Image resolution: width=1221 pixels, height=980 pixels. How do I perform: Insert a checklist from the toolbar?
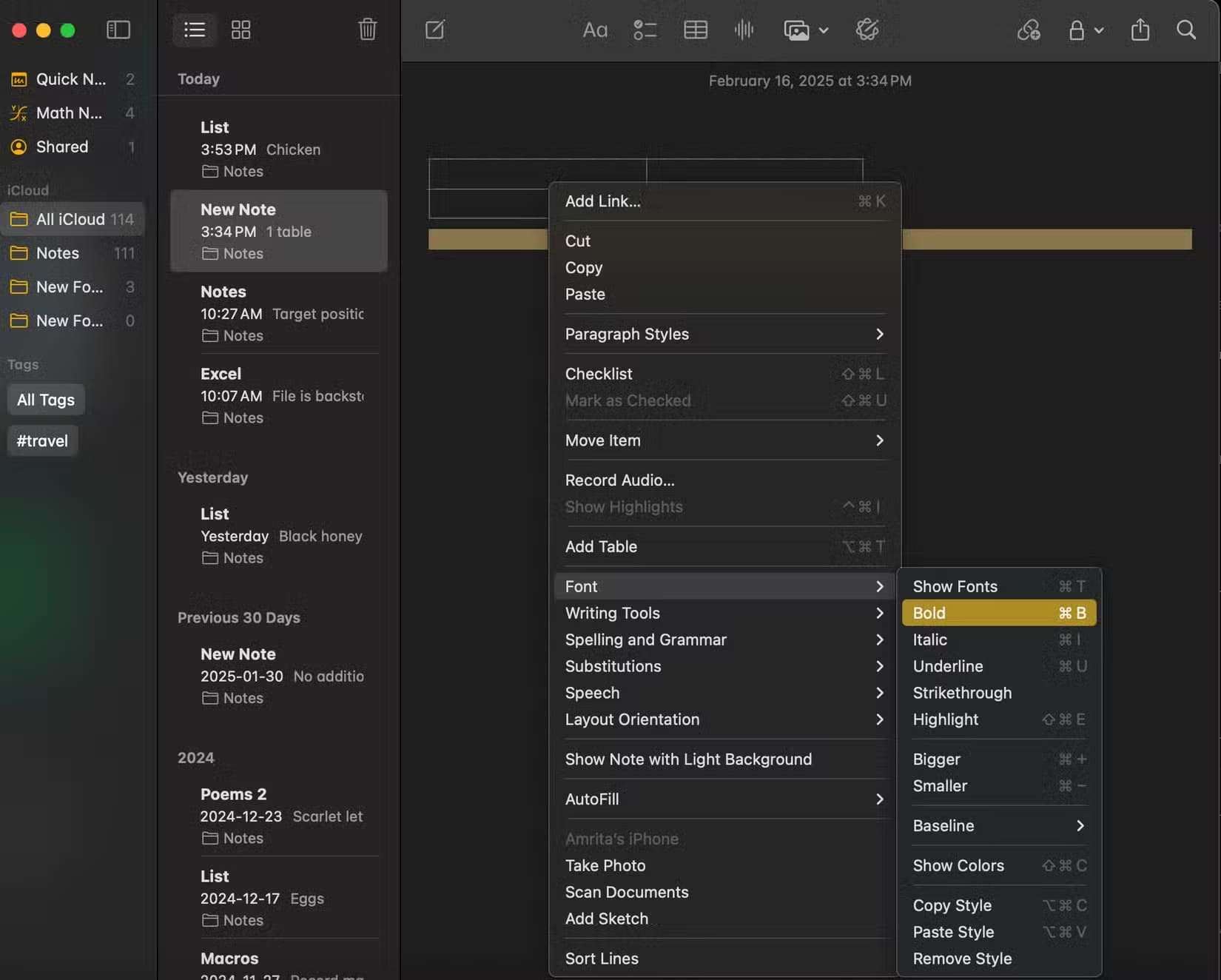click(645, 30)
